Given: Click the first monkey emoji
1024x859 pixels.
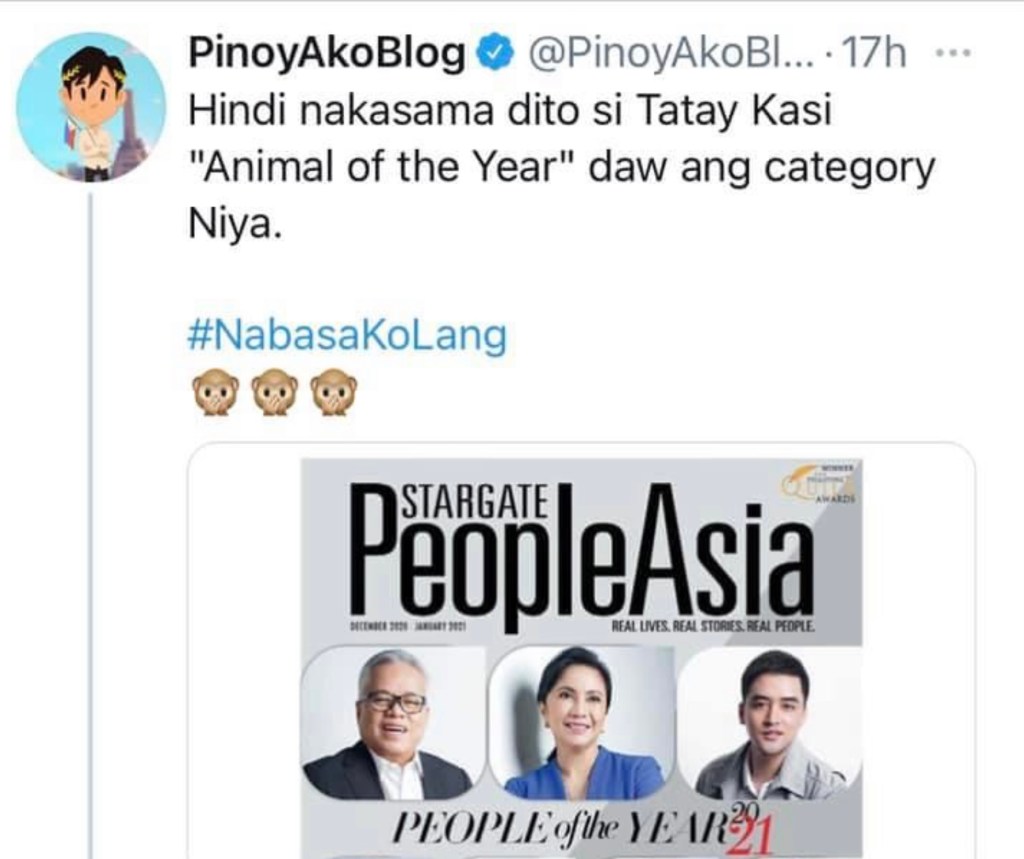Looking at the screenshot, I should [214, 392].
